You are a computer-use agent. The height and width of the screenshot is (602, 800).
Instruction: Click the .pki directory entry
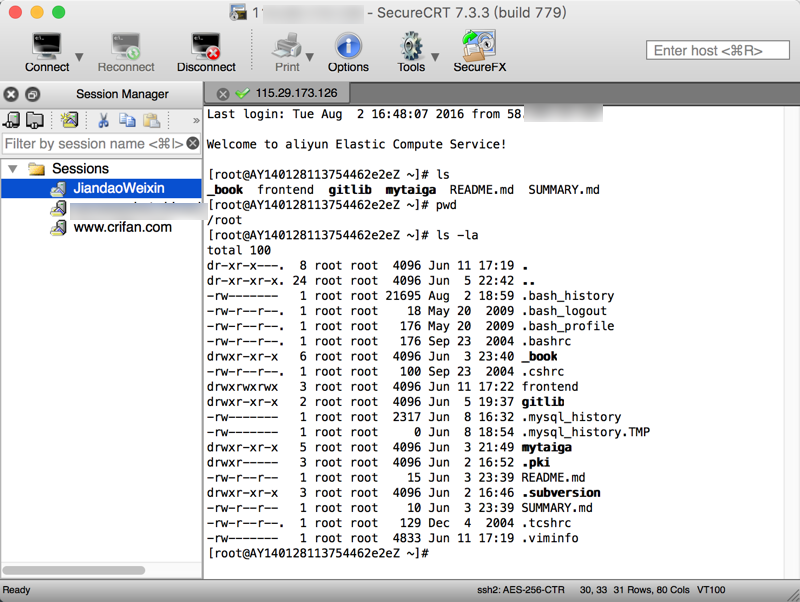tap(536, 463)
